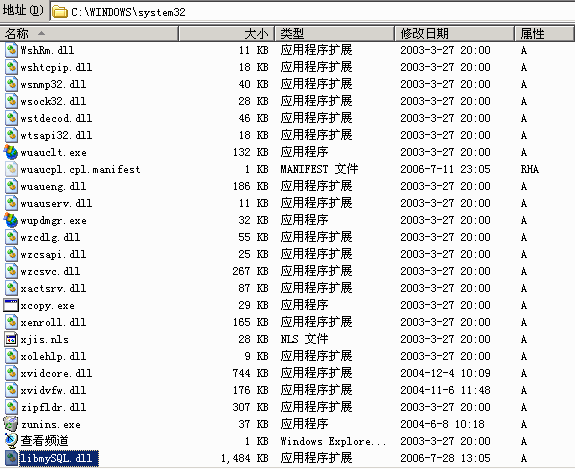Screen dimensions: 575x469
Task: Click the wuaucpl.cpl.manifest file icon
Action: 11,169
